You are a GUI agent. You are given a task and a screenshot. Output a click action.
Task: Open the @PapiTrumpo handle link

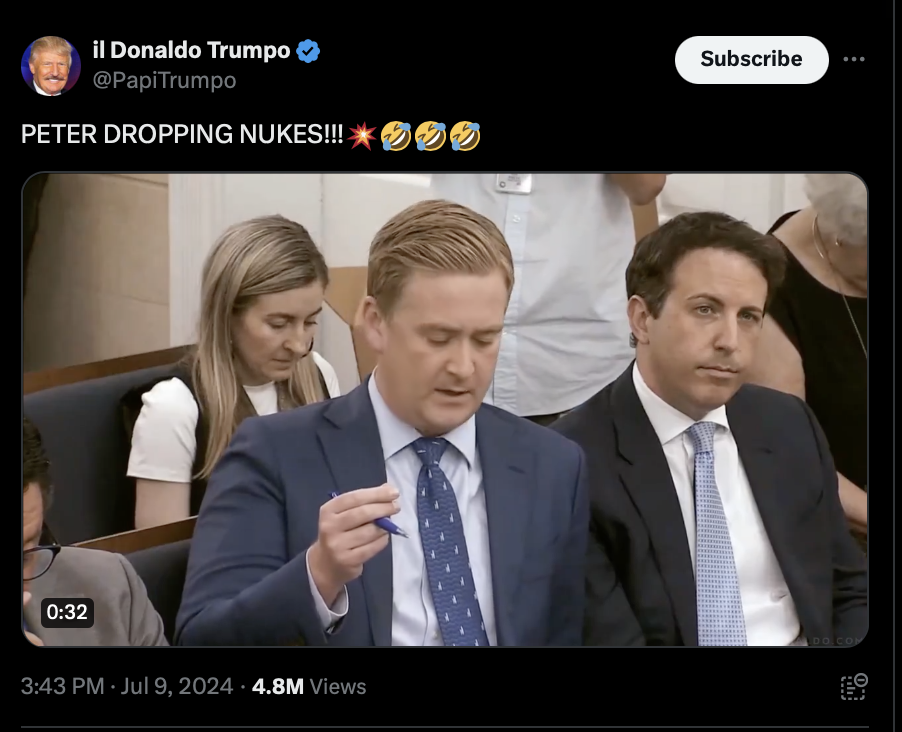point(165,81)
